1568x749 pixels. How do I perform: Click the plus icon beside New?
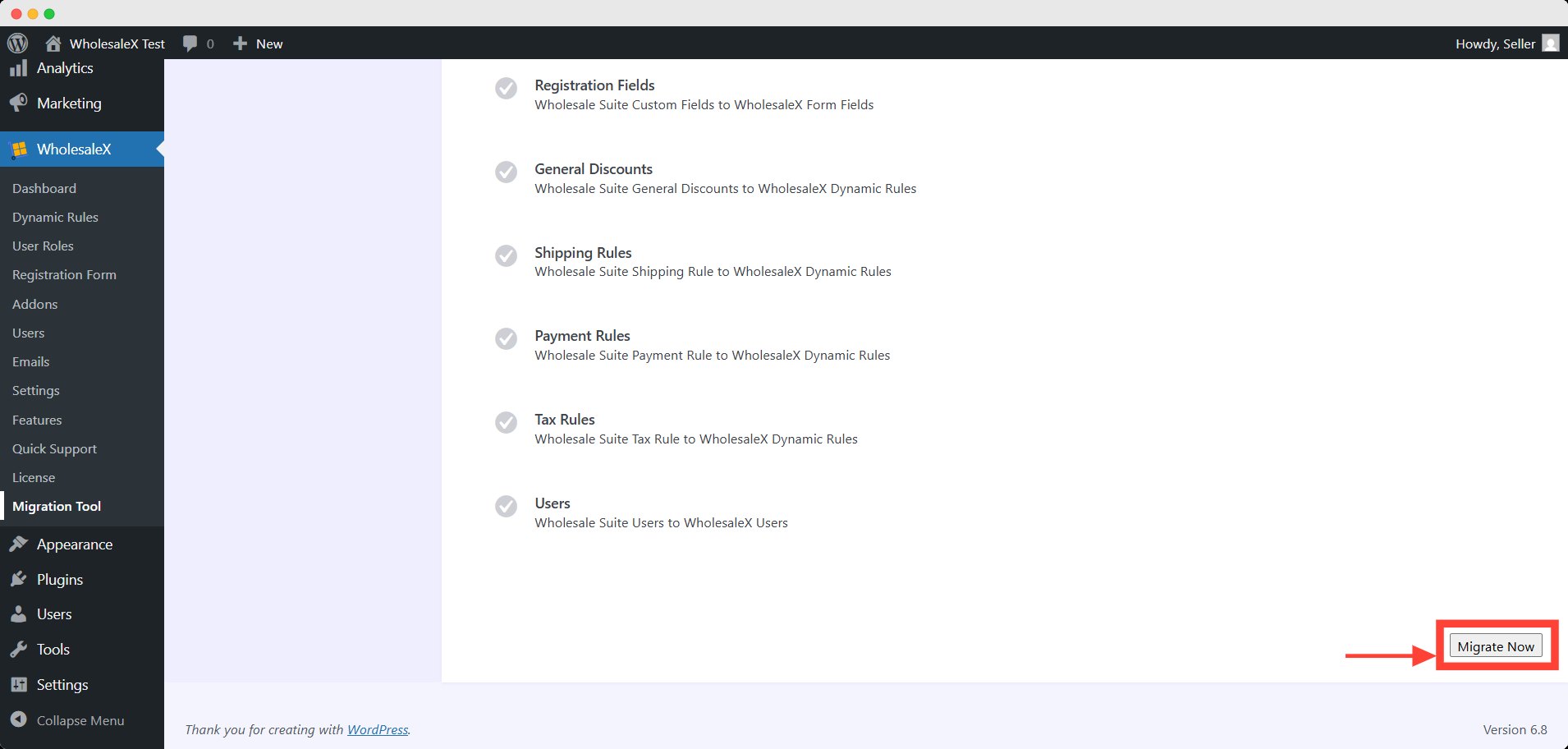coord(240,44)
